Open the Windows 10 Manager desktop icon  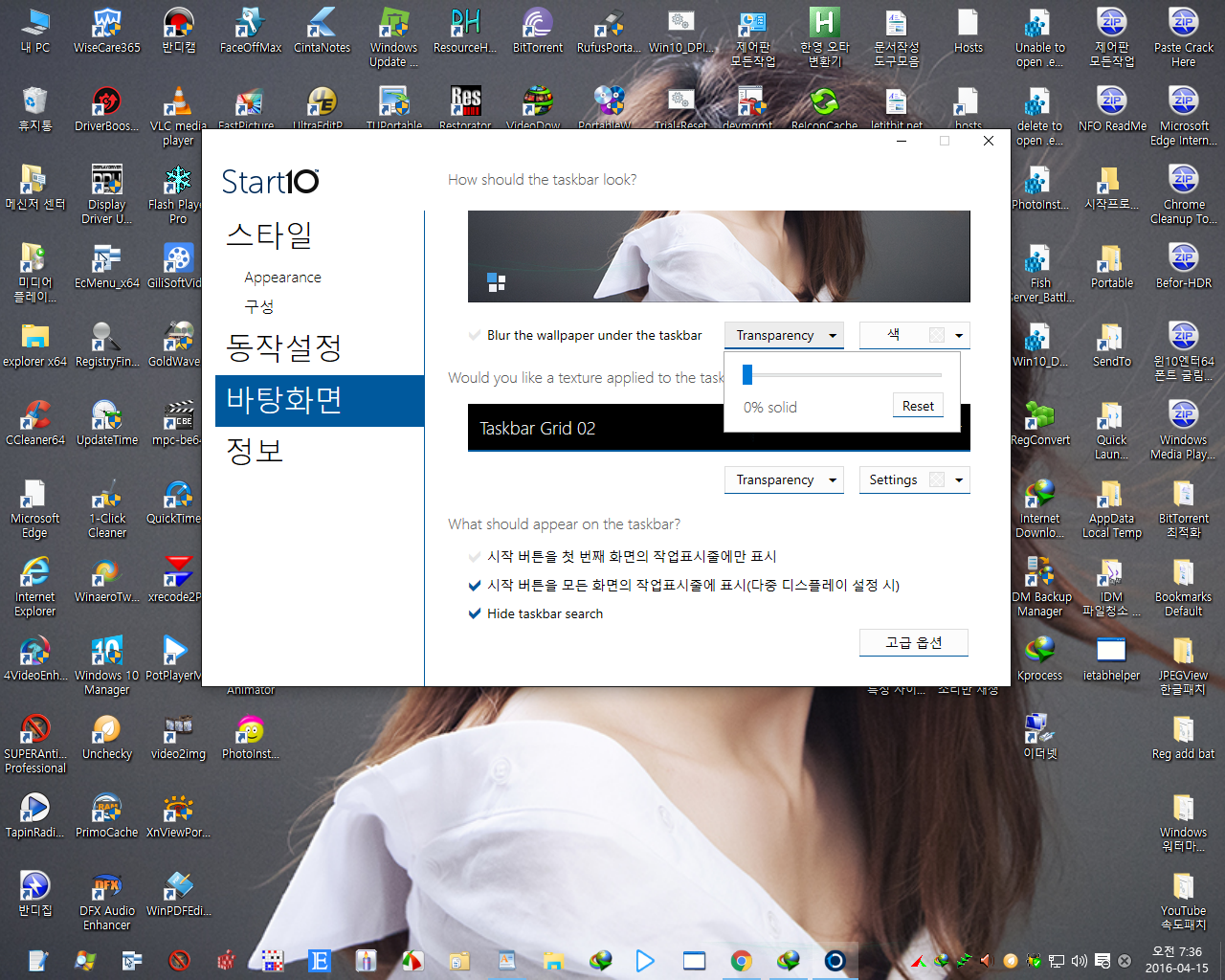106,666
